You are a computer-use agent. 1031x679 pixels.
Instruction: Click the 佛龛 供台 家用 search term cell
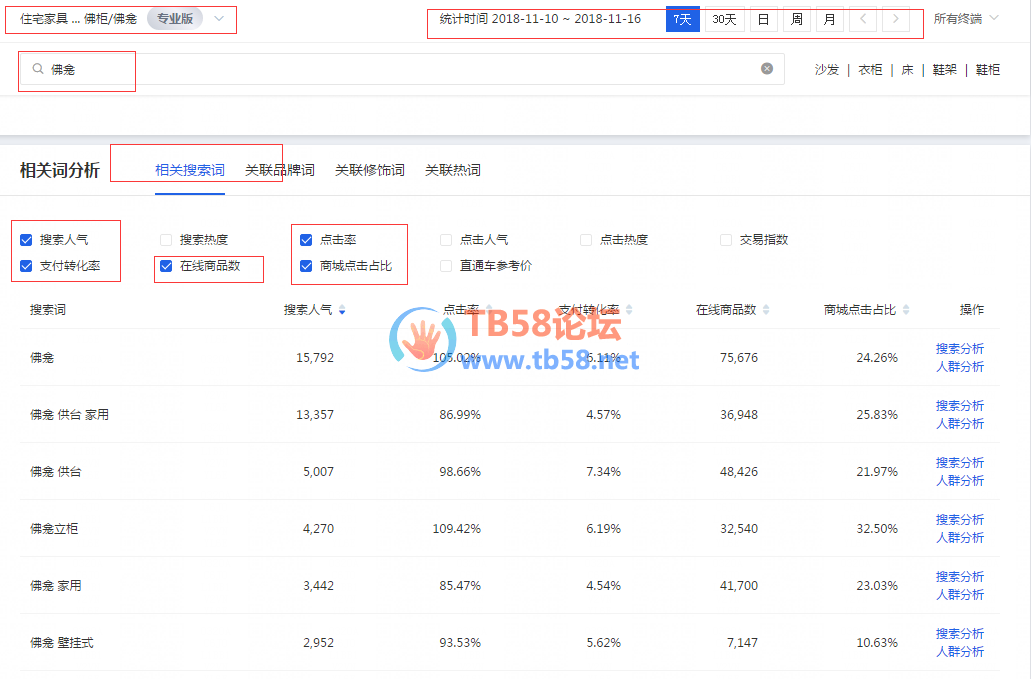click(70, 415)
